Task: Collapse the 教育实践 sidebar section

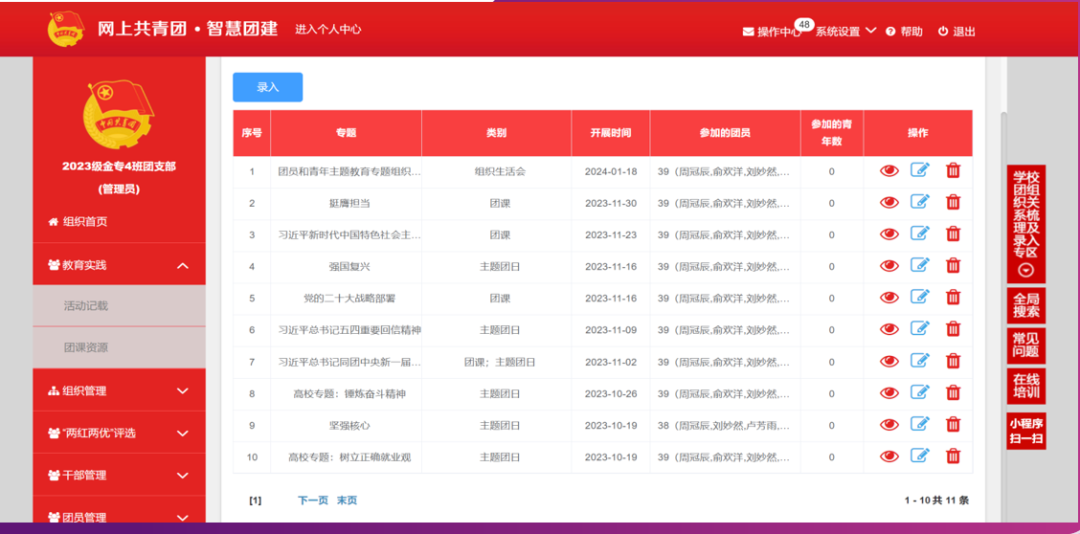Action: coord(182,266)
